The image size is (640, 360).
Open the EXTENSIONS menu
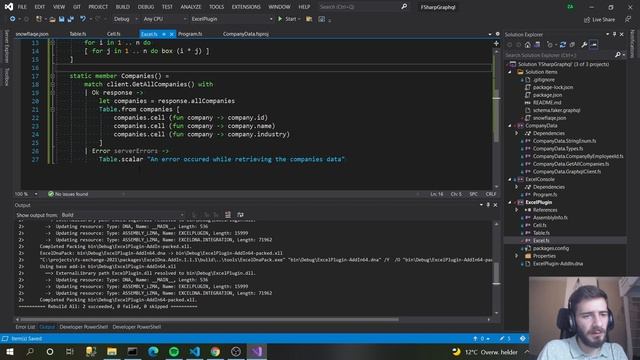click(246, 7)
